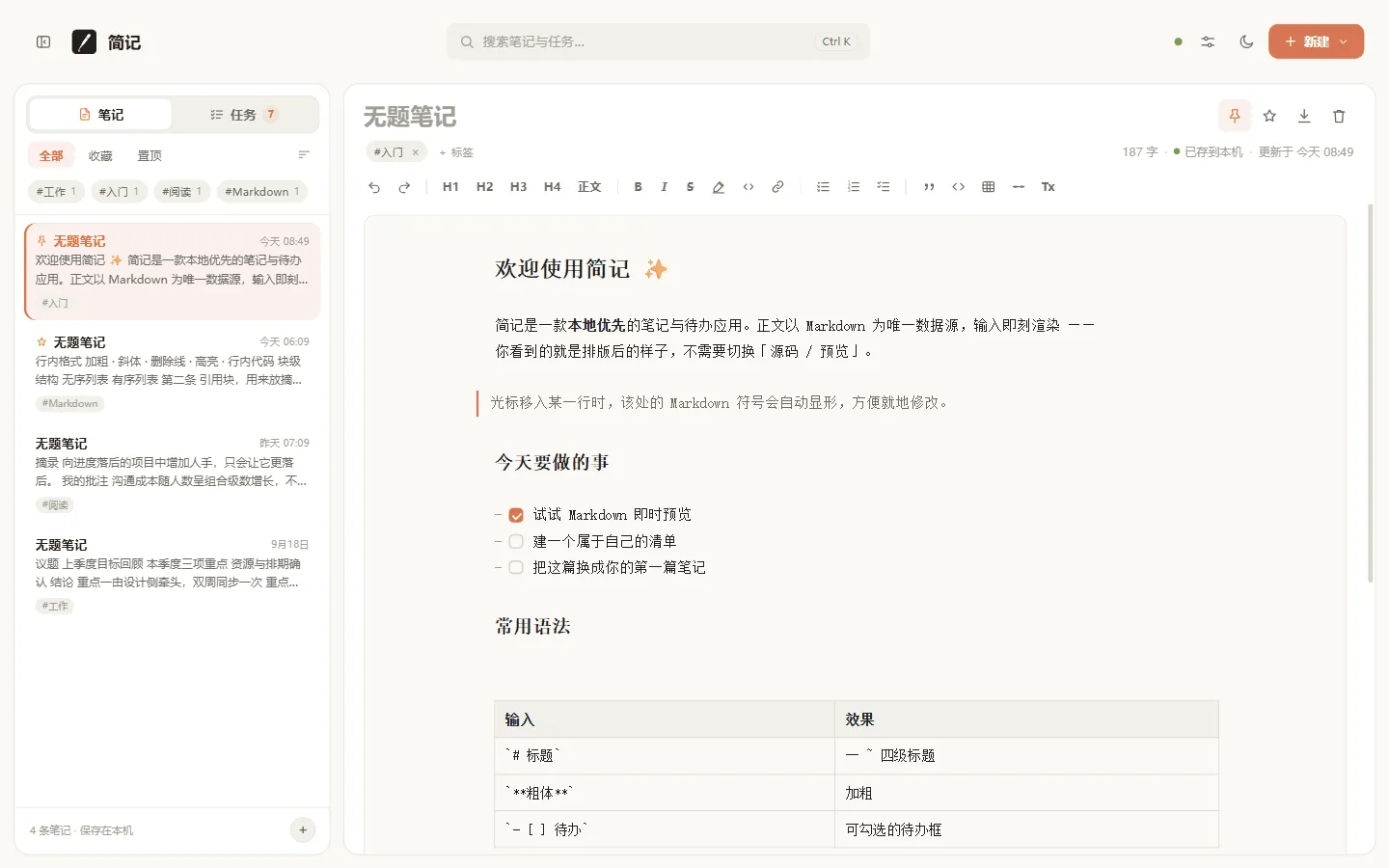Check the "把这篇换成你的第一篇笔记" task

click(x=516, y=567)
